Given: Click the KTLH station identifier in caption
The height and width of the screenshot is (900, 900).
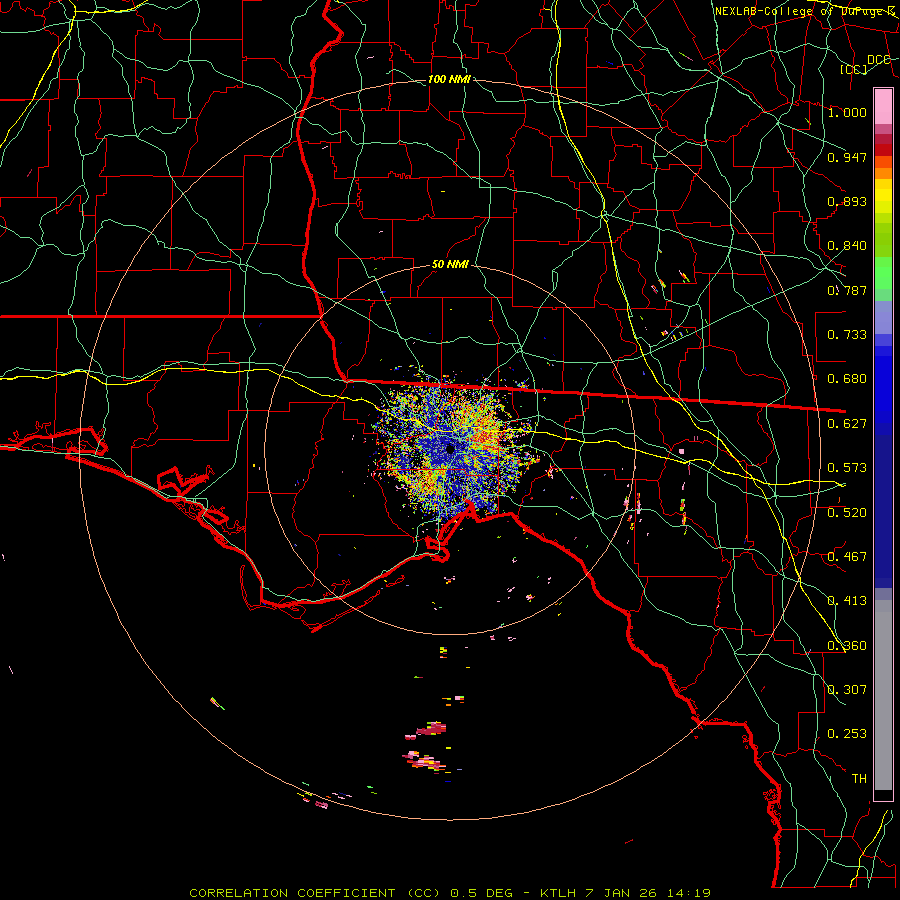Looking at the screenshot, I should click(x=559, y=893).
